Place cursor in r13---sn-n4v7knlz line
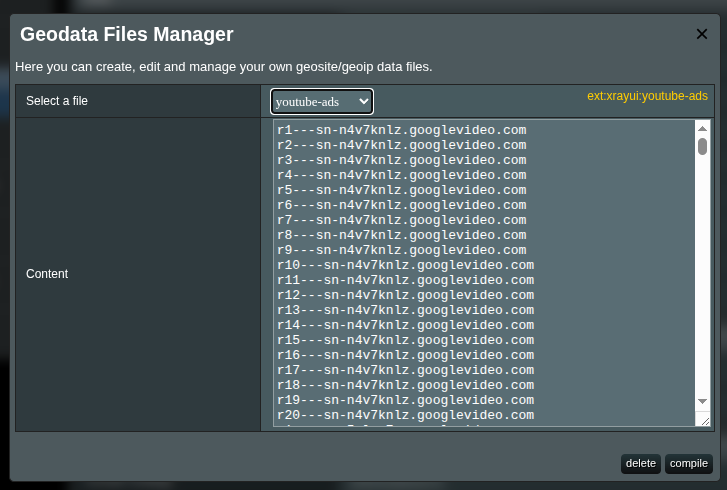The height and width of the screenshot is (490, 727). 405,310
